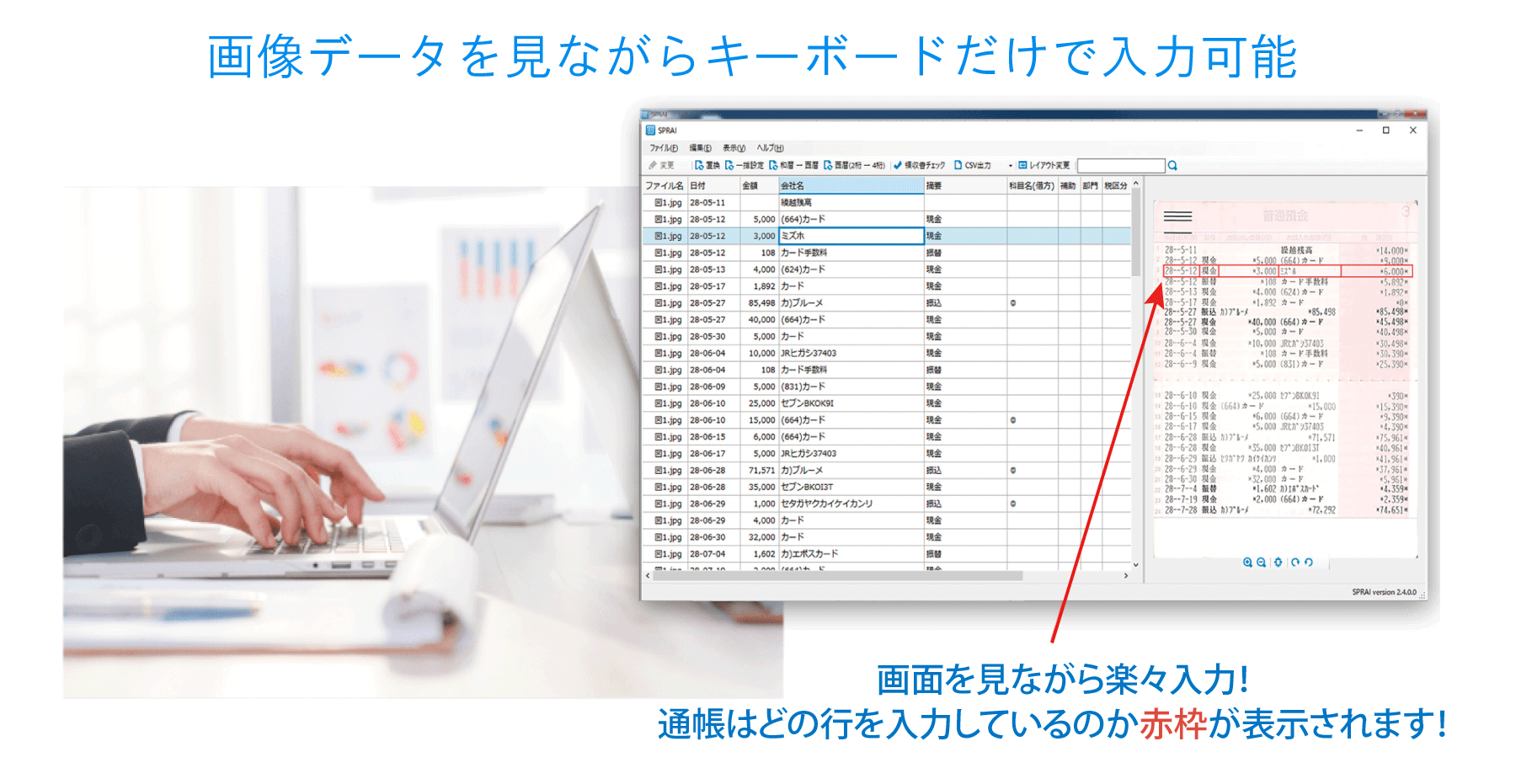Screen dimensions: 1516x784
Task: Rotate the passbook image clockwise
Action: [1294, 563]
